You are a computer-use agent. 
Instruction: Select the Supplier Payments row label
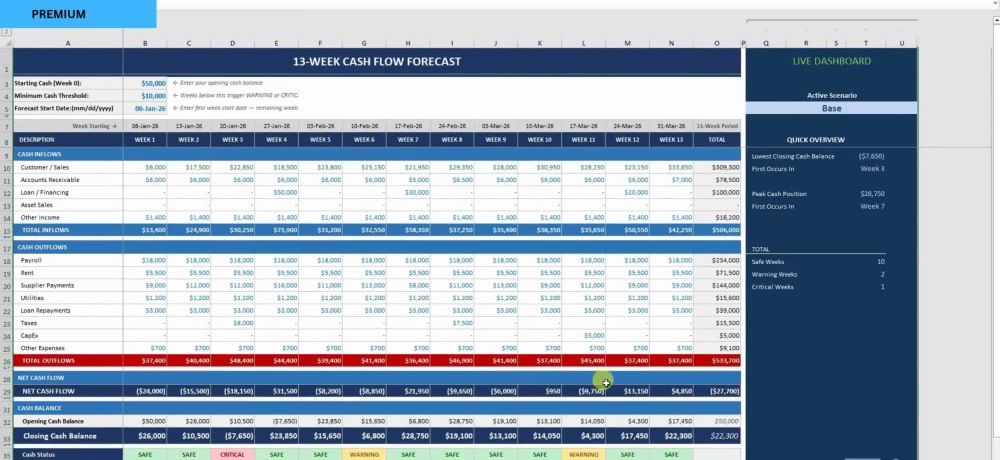tap(68, 285)
